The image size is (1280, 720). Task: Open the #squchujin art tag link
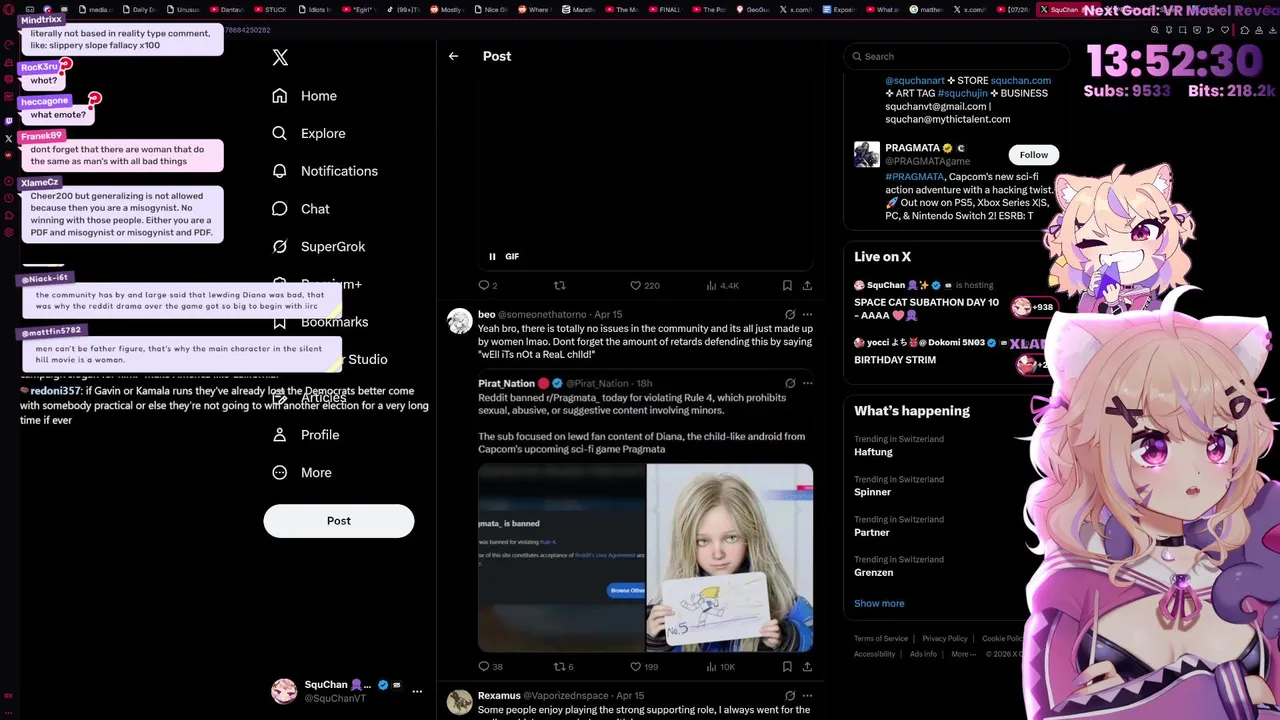click(963, 93)
